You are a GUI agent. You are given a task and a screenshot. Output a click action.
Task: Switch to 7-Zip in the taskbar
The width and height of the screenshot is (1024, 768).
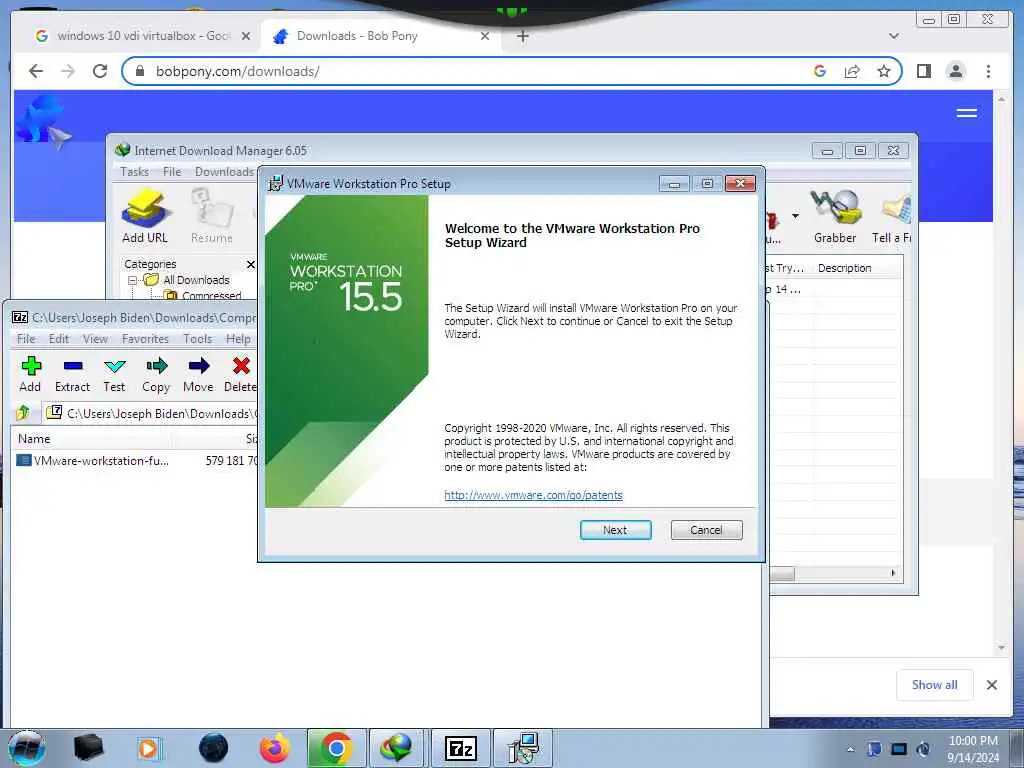click(x=460, y=748)
